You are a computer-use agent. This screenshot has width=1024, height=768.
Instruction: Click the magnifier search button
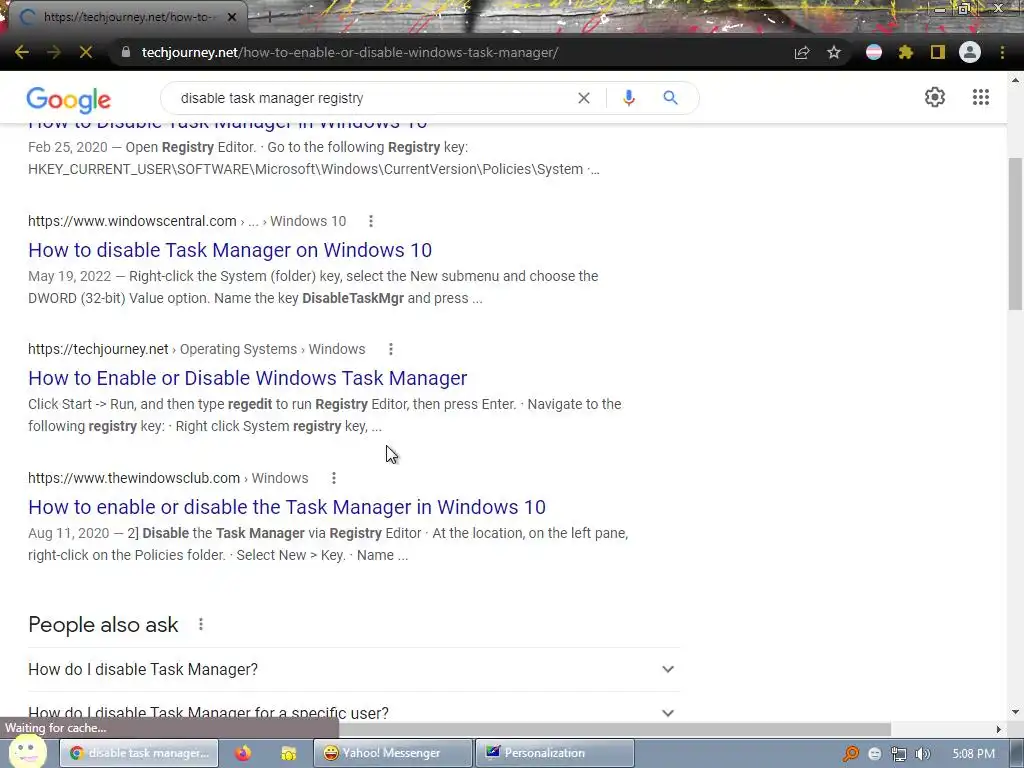click(671, 98)
